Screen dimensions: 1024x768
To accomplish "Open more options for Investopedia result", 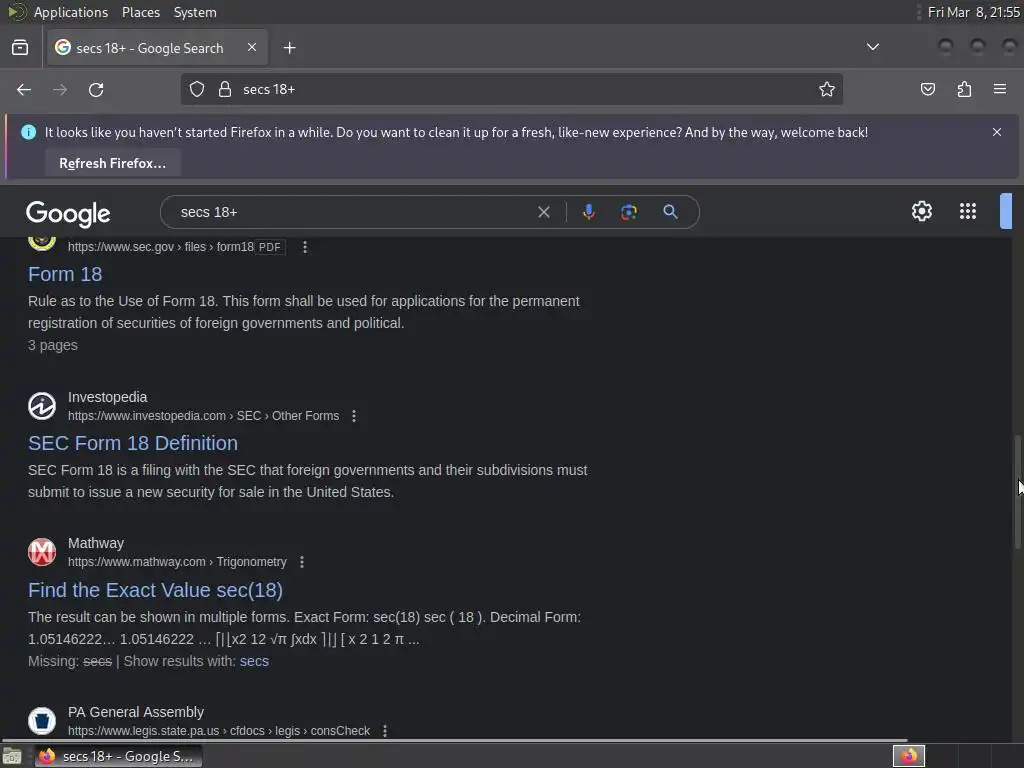I will (354, 416).
